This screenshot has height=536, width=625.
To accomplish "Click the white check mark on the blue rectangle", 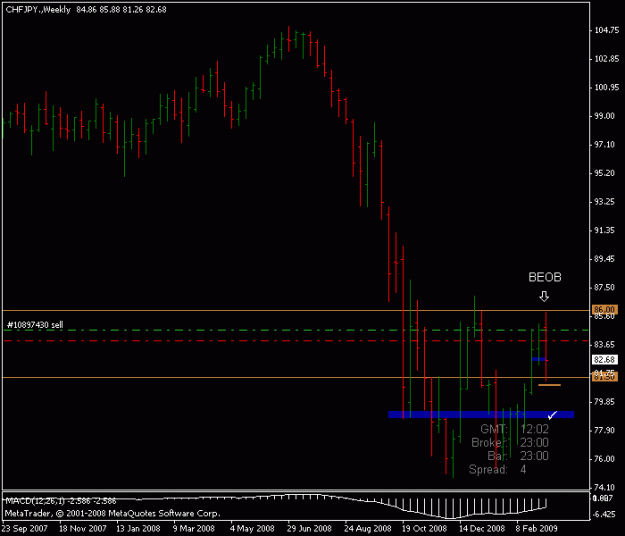I will (552, 415).
